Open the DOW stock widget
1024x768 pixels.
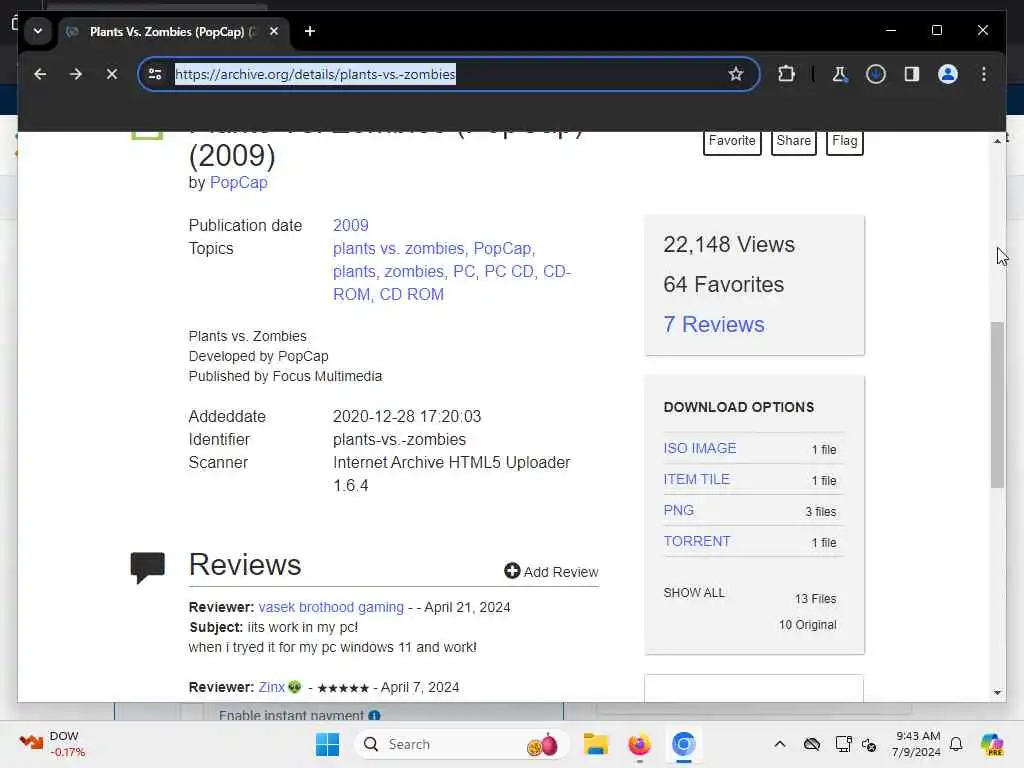pos(52,744)
